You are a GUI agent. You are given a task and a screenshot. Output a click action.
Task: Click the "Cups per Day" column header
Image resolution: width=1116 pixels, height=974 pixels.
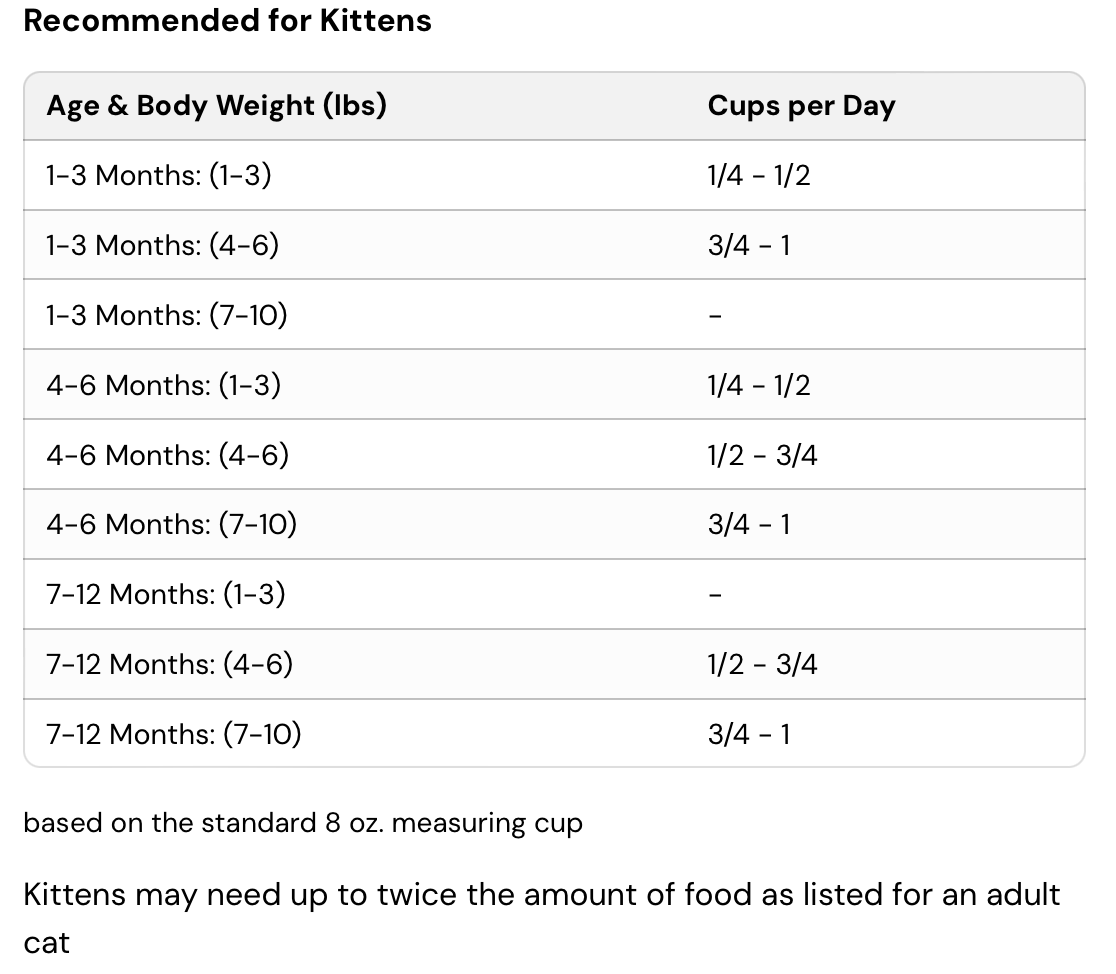click(801, 106)
